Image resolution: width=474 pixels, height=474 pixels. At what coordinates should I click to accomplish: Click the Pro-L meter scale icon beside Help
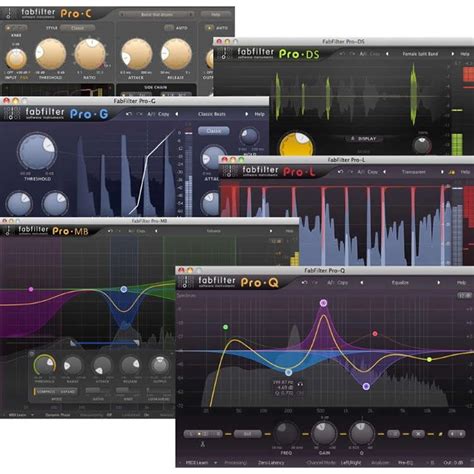tap(452, 172)
